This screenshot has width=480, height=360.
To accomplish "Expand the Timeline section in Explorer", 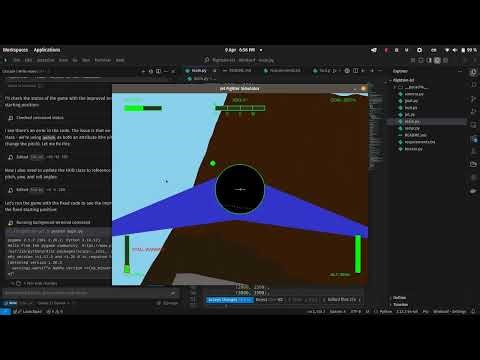I will [x=400, y=305].
